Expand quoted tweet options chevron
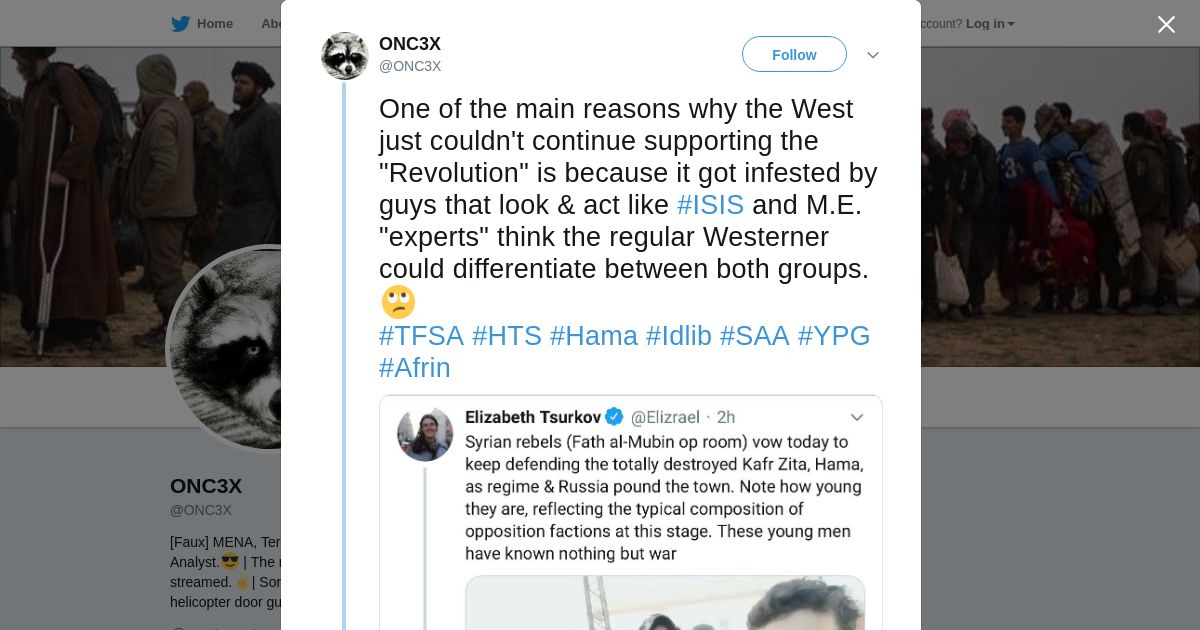The height and width of the screenshot is (630, 1200). point(856,417)
